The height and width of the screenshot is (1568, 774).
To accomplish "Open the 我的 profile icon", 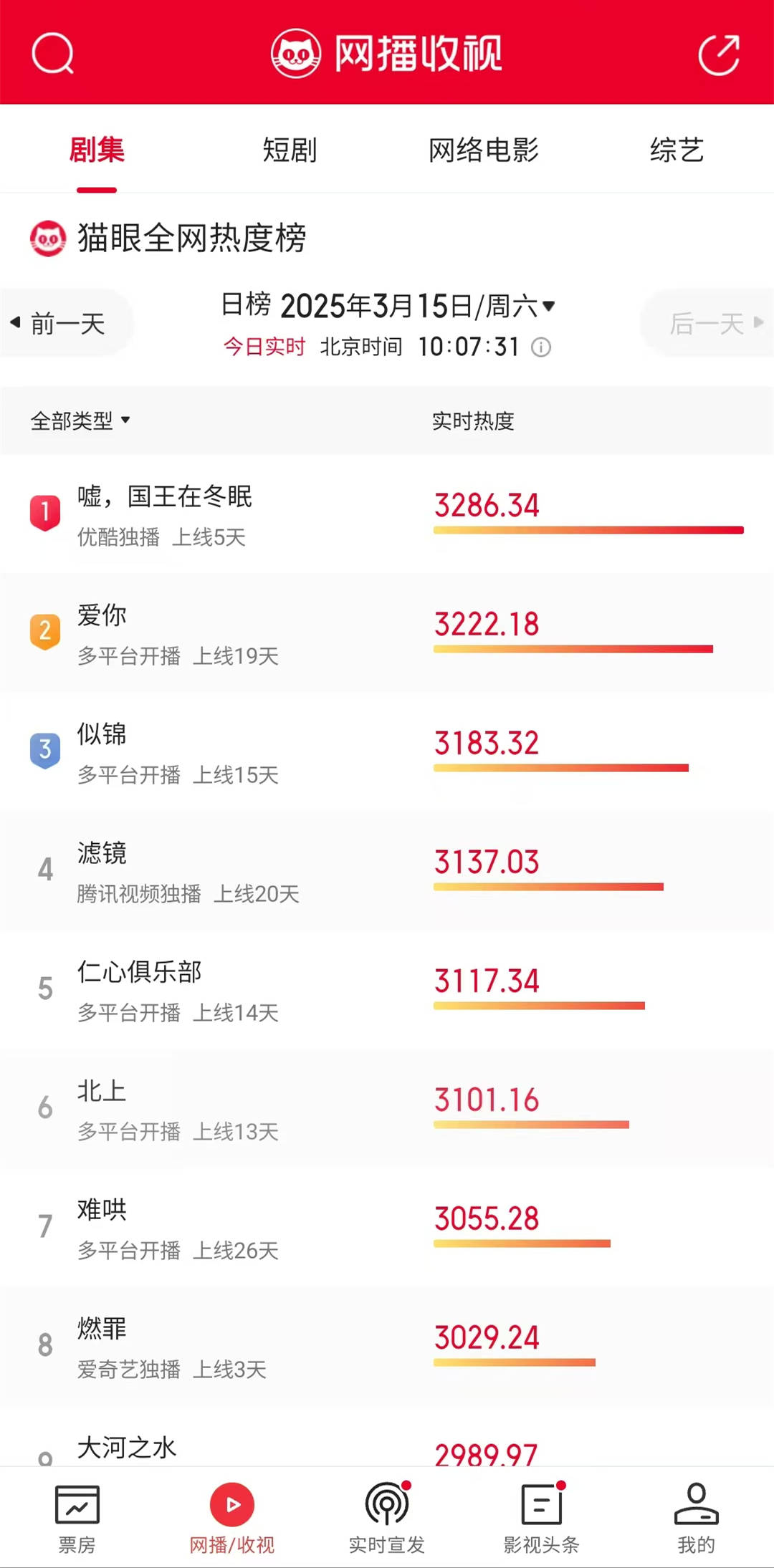I will point(696,1504).
